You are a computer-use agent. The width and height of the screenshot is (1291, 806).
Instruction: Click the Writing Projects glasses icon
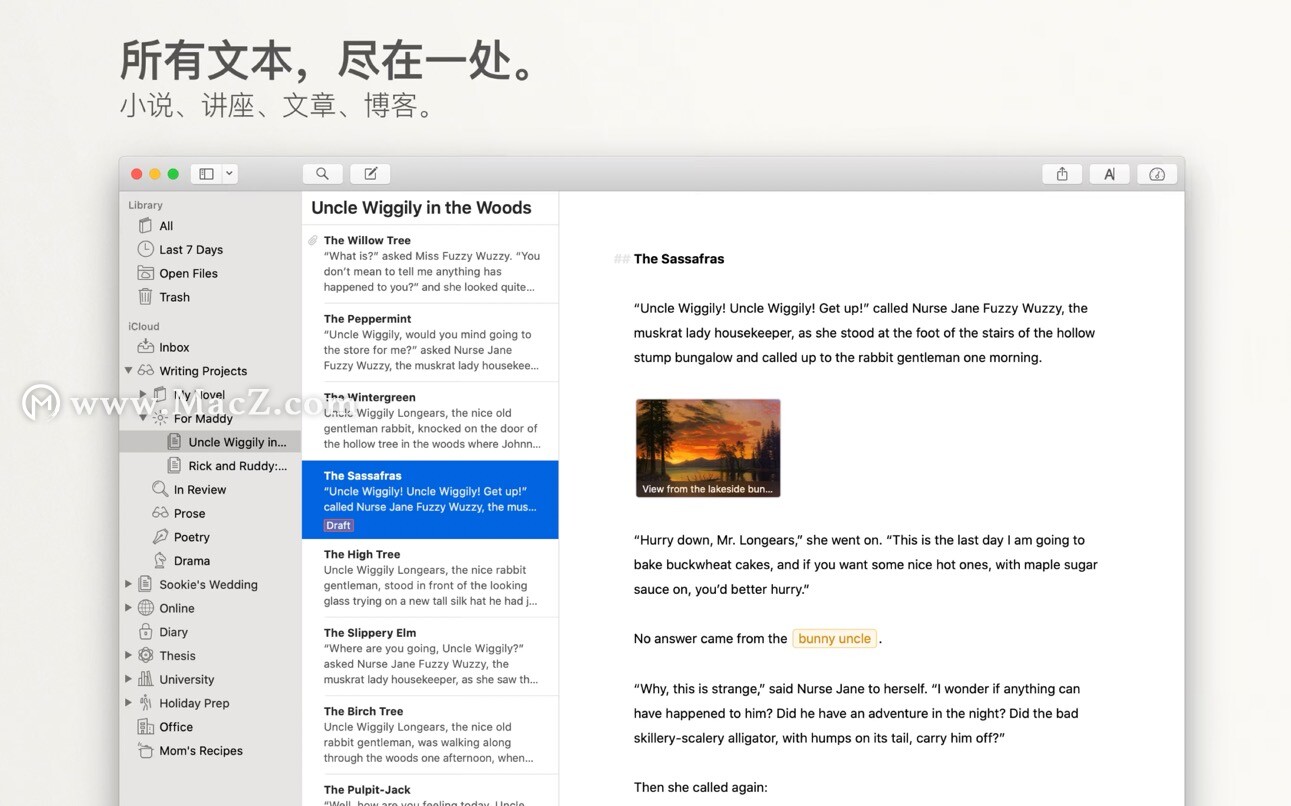146,371
